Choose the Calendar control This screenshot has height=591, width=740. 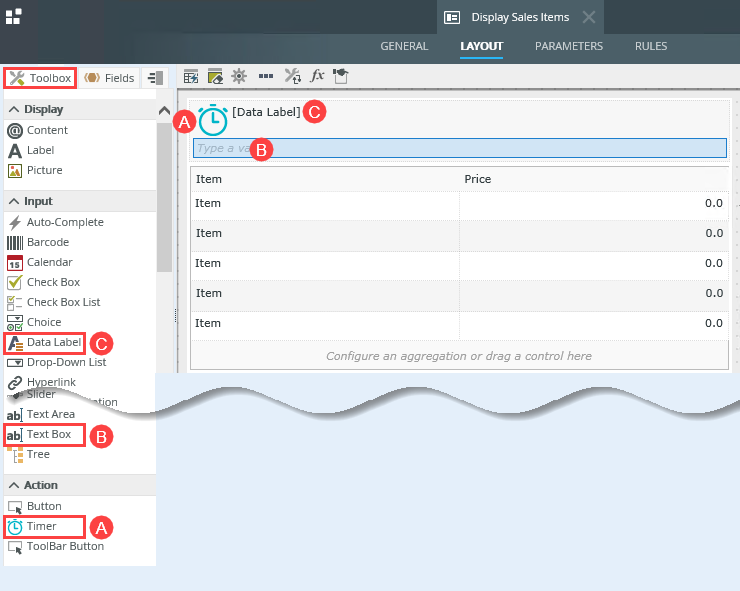[49, 262]
